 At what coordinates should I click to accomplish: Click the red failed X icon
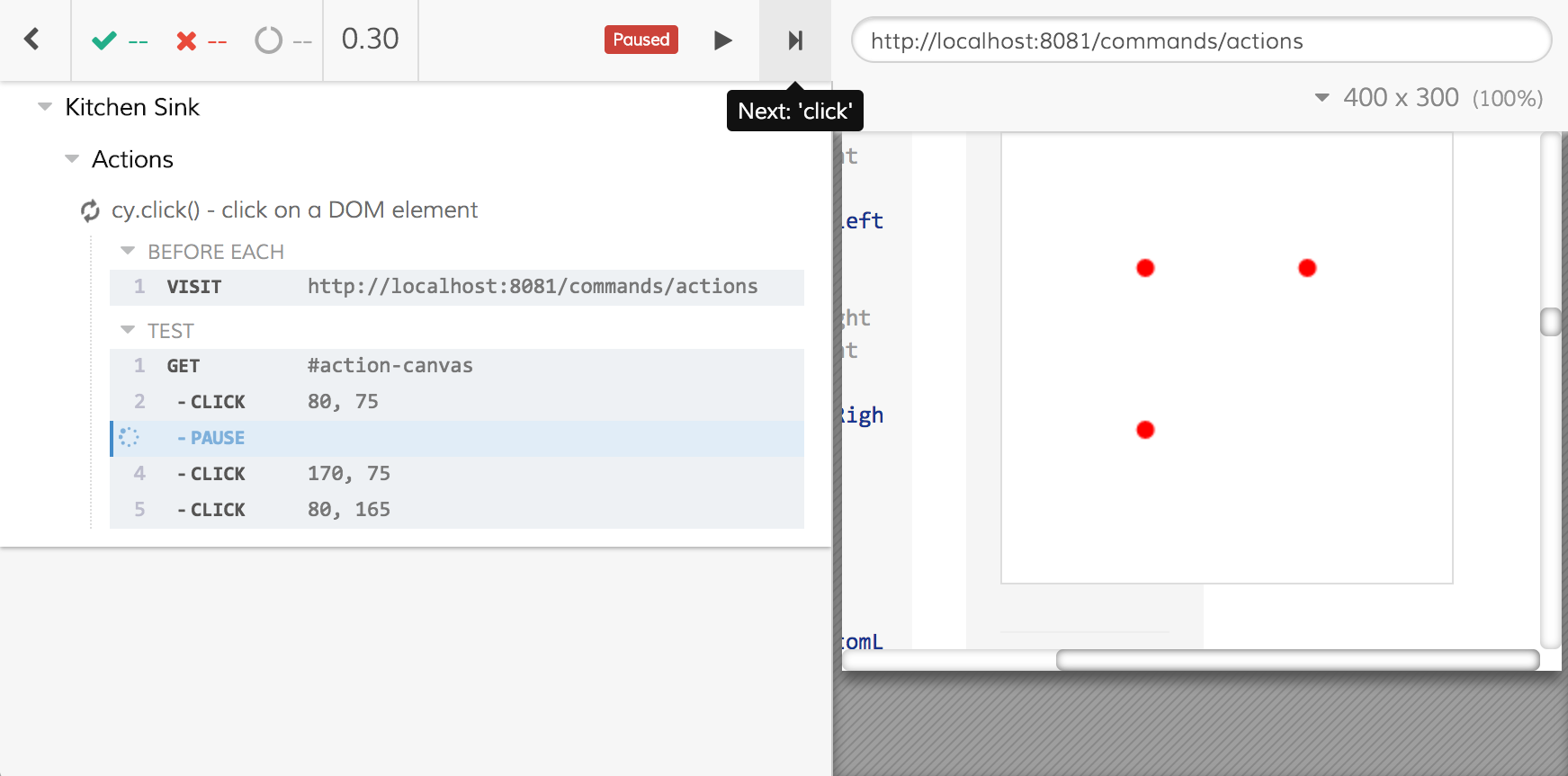186,40
